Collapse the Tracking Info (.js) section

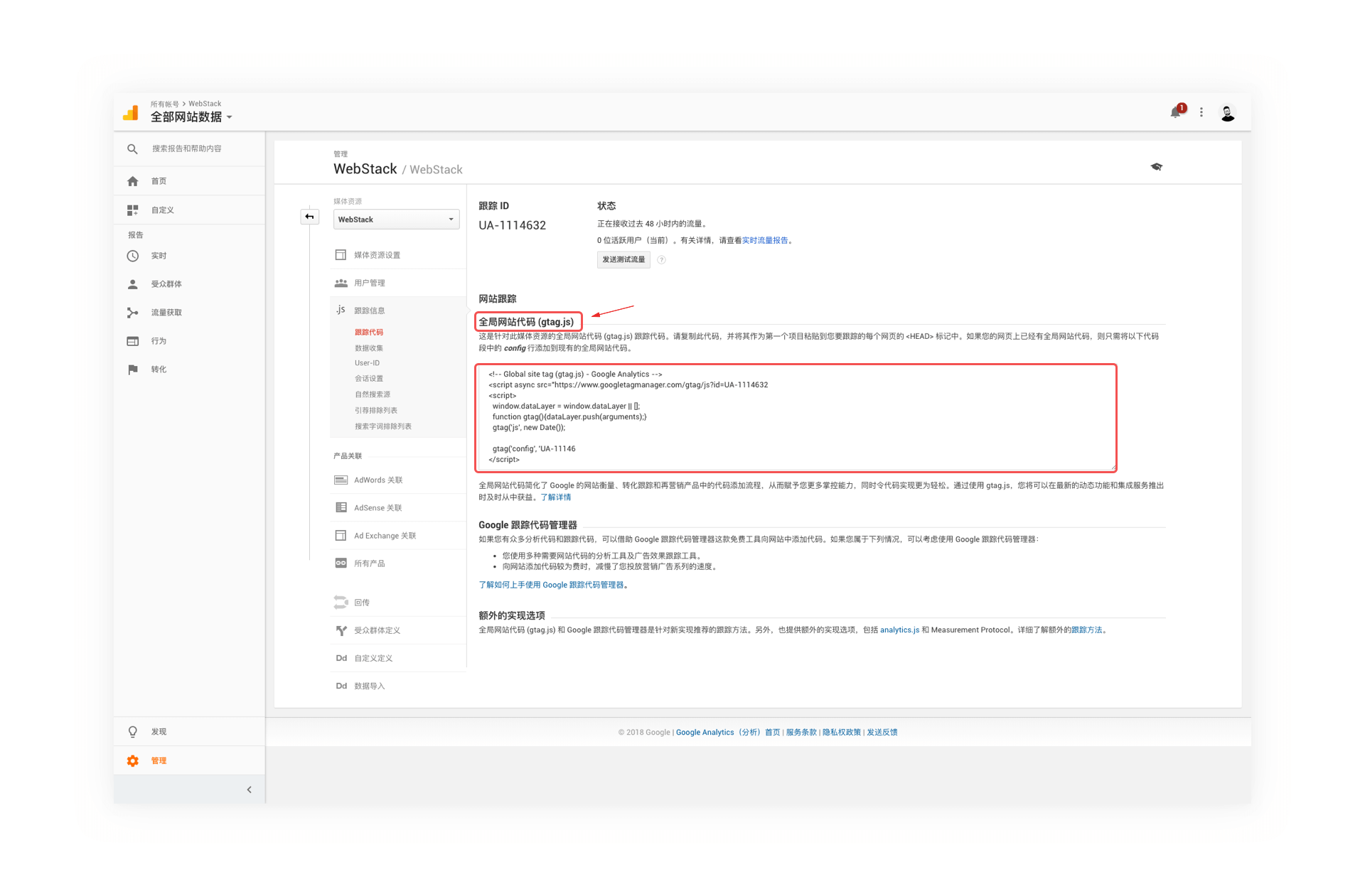(369, 311)
